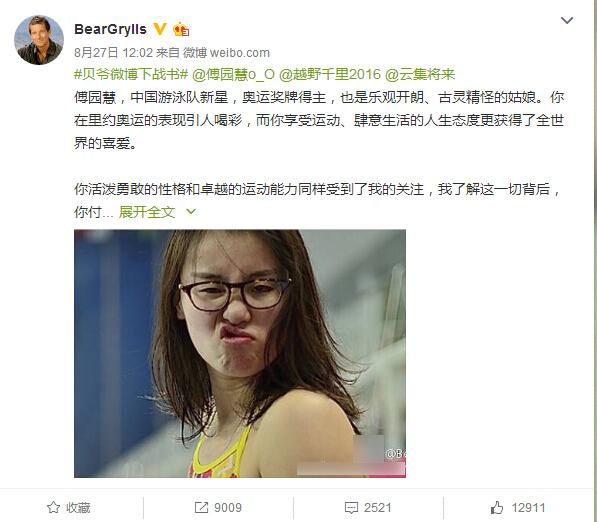This screenshot has height=522, width=597.
Task: Click the repost share icon
Action: (x=201, y=507)
